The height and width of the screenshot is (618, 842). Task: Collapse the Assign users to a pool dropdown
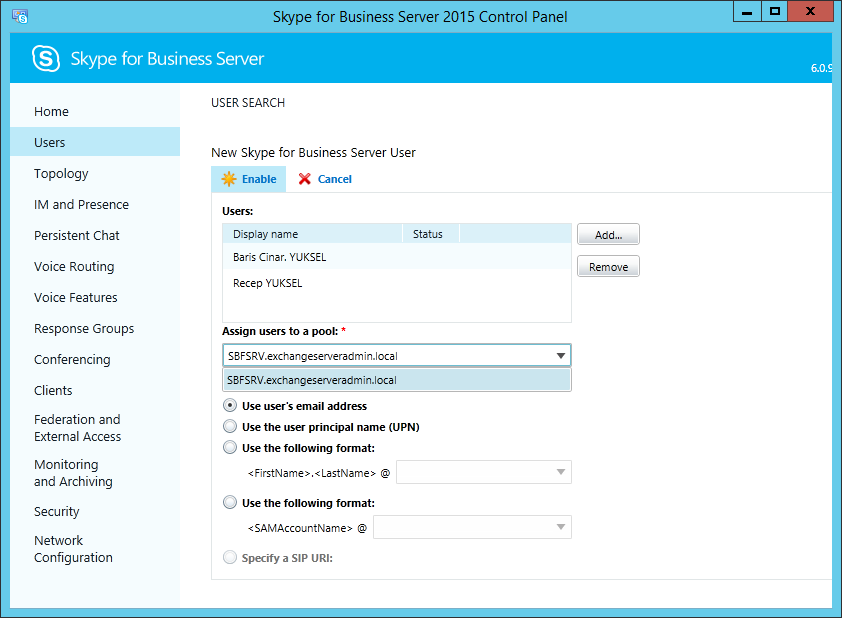[x=561, y=355]
